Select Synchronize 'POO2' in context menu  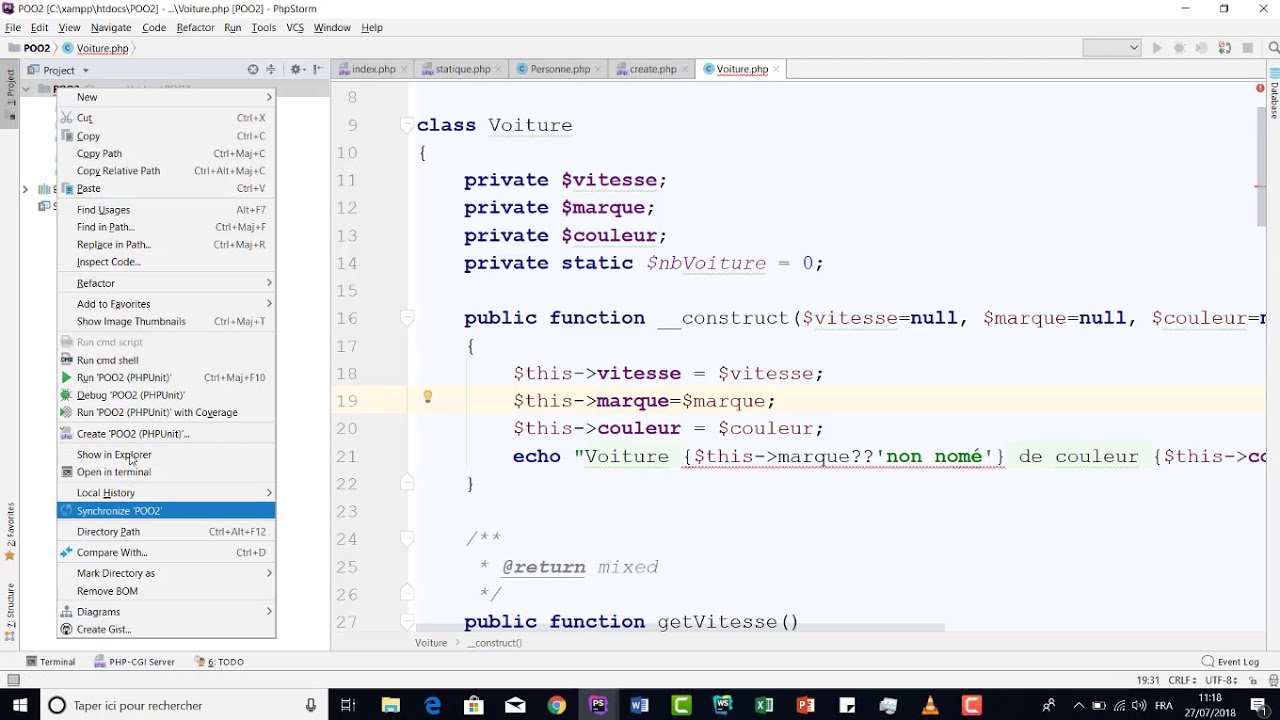pos(166,510)
